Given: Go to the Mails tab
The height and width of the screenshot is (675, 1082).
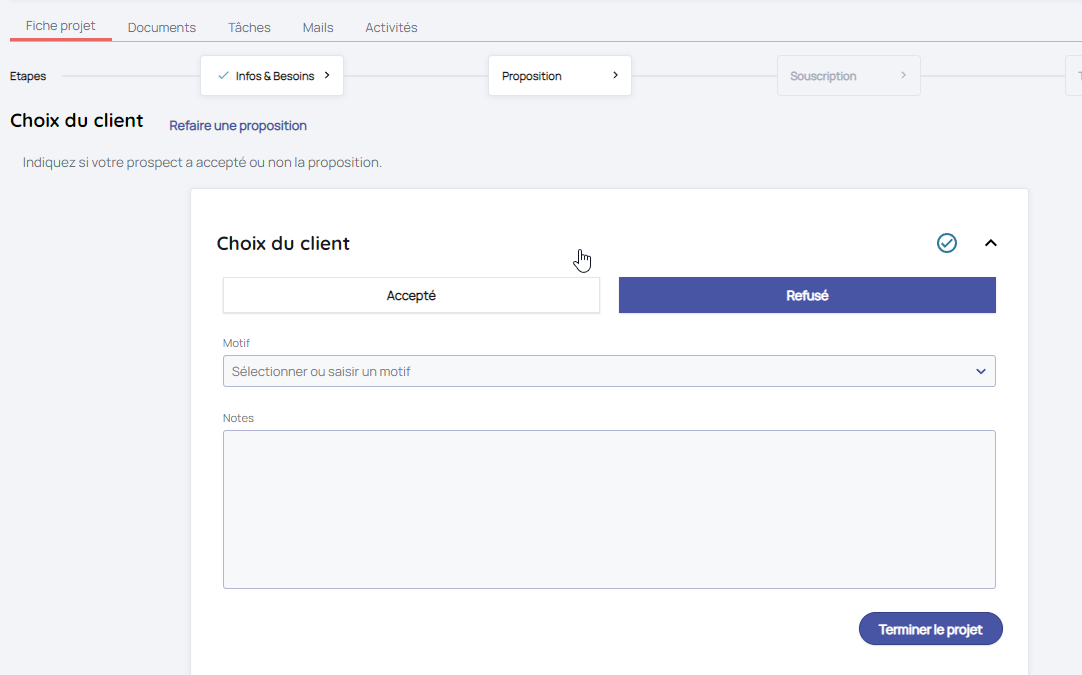Looking at the screenshot, I should 318,28.
